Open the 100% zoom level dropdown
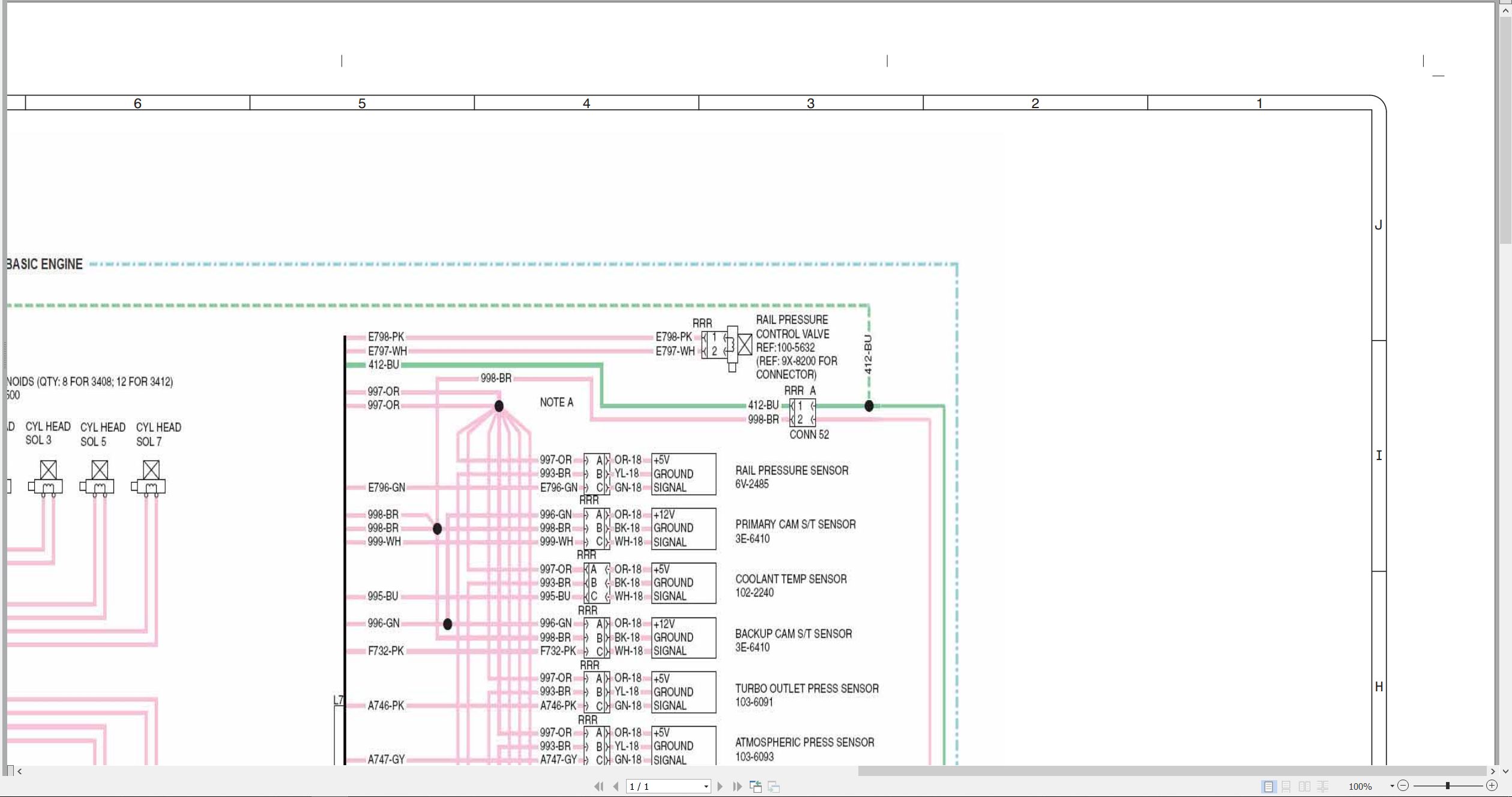Viewport: 1512px width, 797px height. tap(1392, 786)
